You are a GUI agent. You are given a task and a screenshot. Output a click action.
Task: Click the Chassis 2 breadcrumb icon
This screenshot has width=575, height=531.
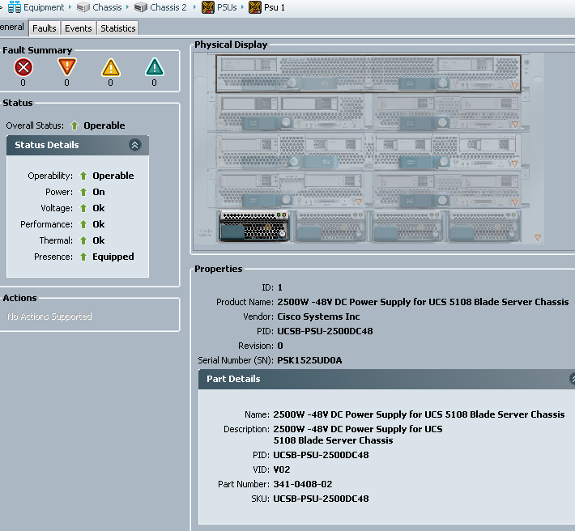click(140, 8)
